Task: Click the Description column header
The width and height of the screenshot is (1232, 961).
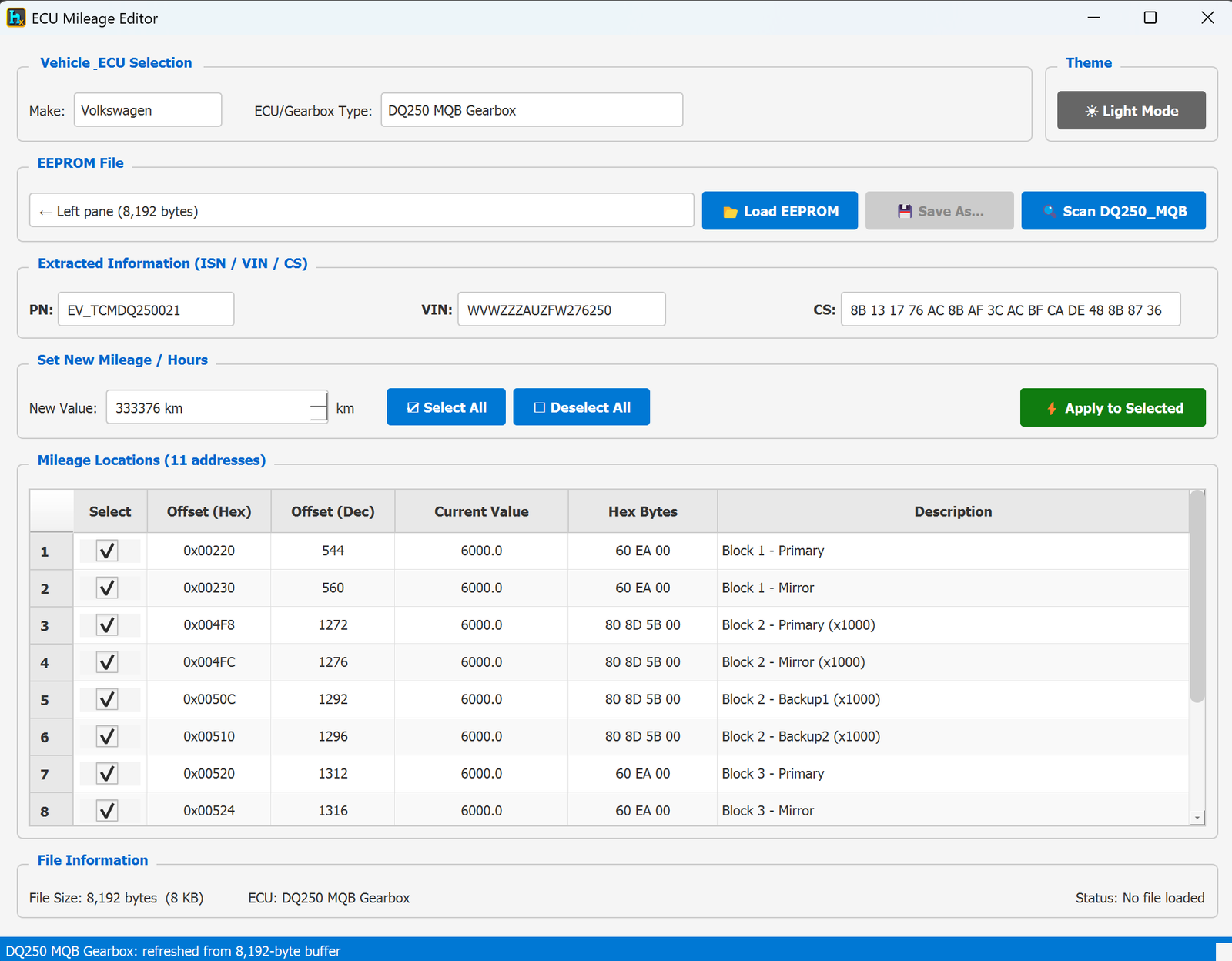Action: tap(952, 511)
